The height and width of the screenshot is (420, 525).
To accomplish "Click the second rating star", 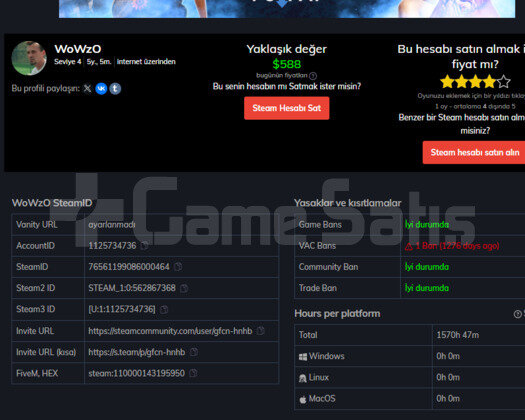I will click(x=461, y=81).
